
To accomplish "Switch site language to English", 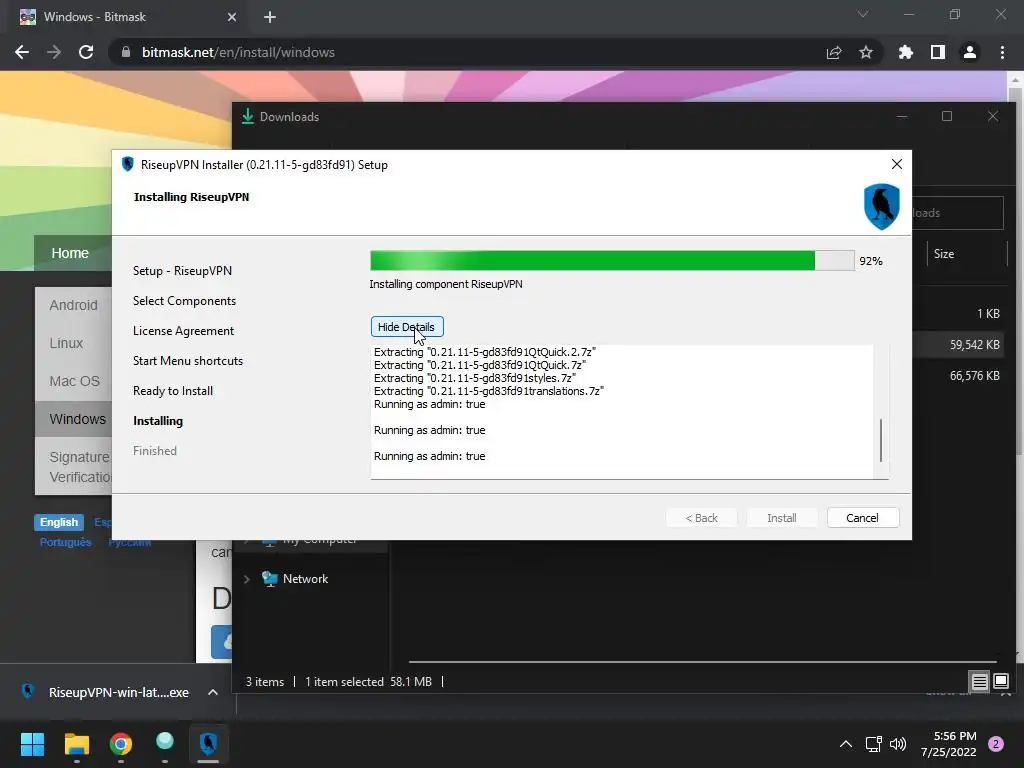I will pos(59,522).
